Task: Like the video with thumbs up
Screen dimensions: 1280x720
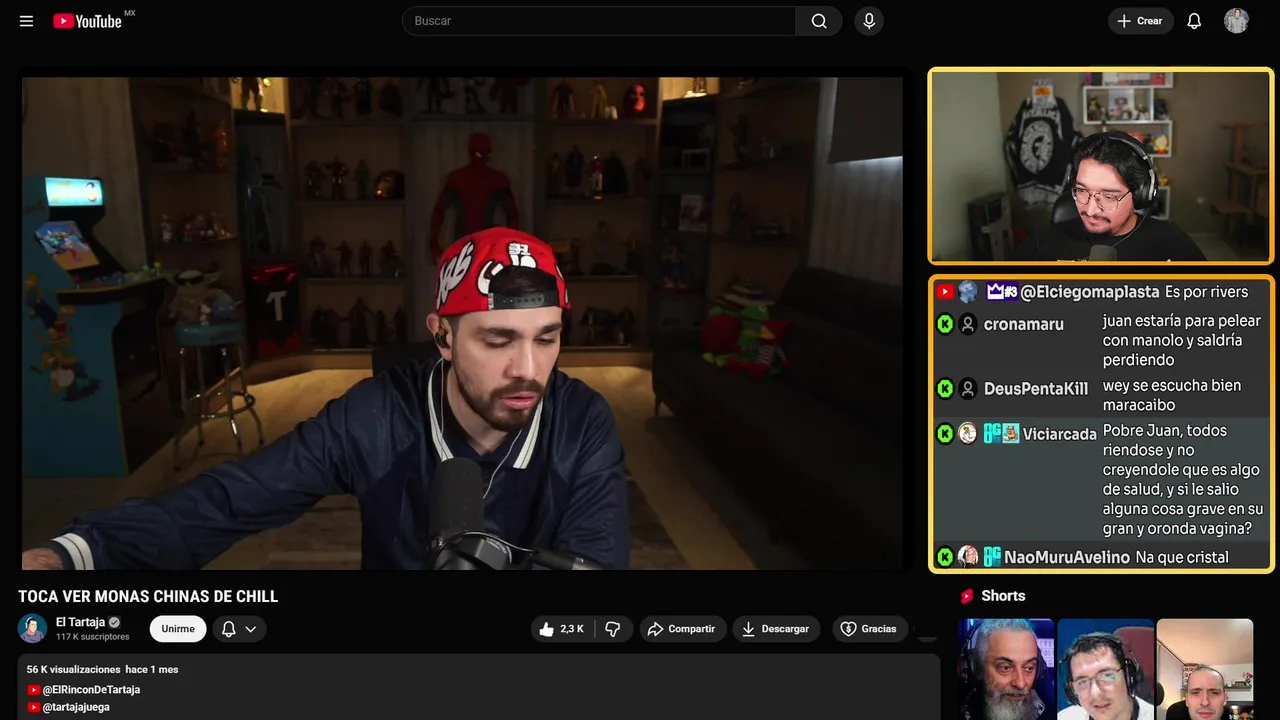Action: 560,629
